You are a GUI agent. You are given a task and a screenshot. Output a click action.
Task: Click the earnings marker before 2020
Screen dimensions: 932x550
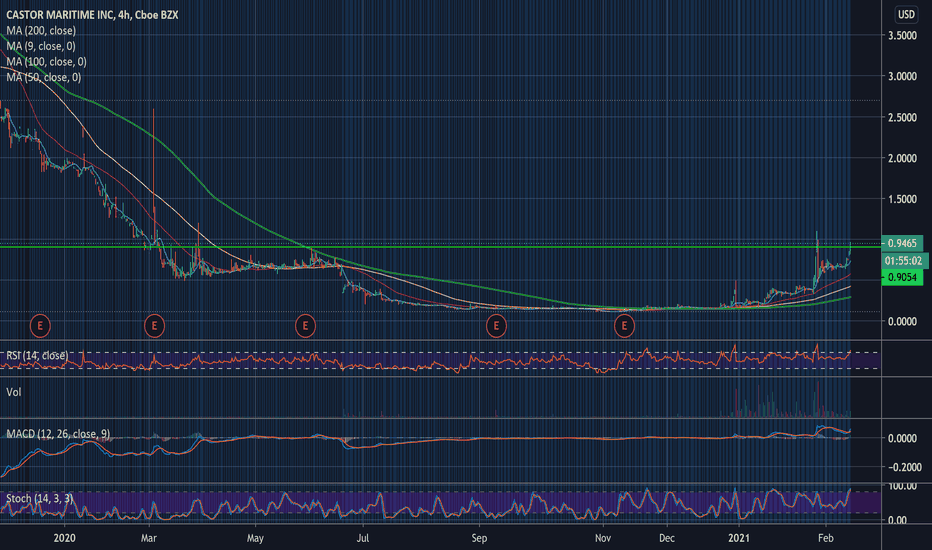pos(40,326)
